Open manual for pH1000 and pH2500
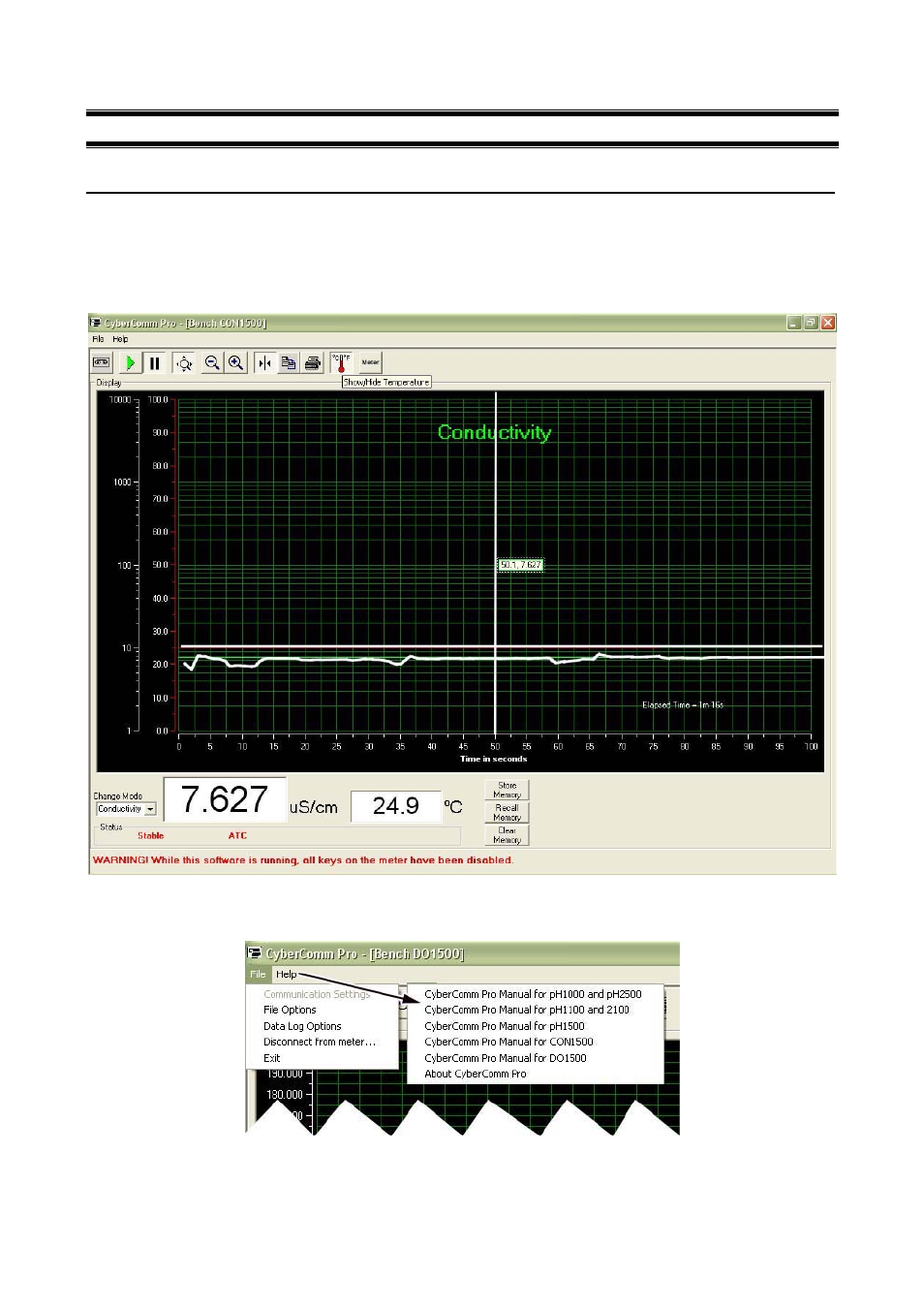 coord(533,994)
